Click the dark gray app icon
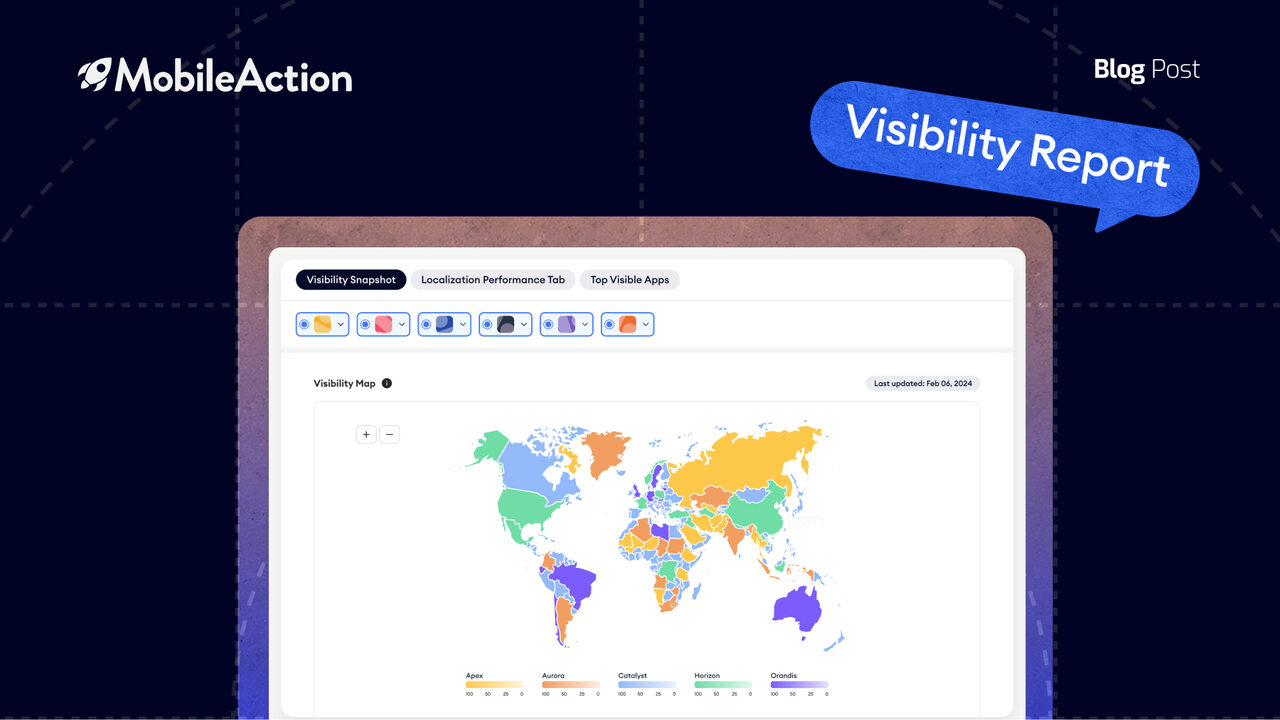This screenshot has width=1280, height=720. (505, 324)
